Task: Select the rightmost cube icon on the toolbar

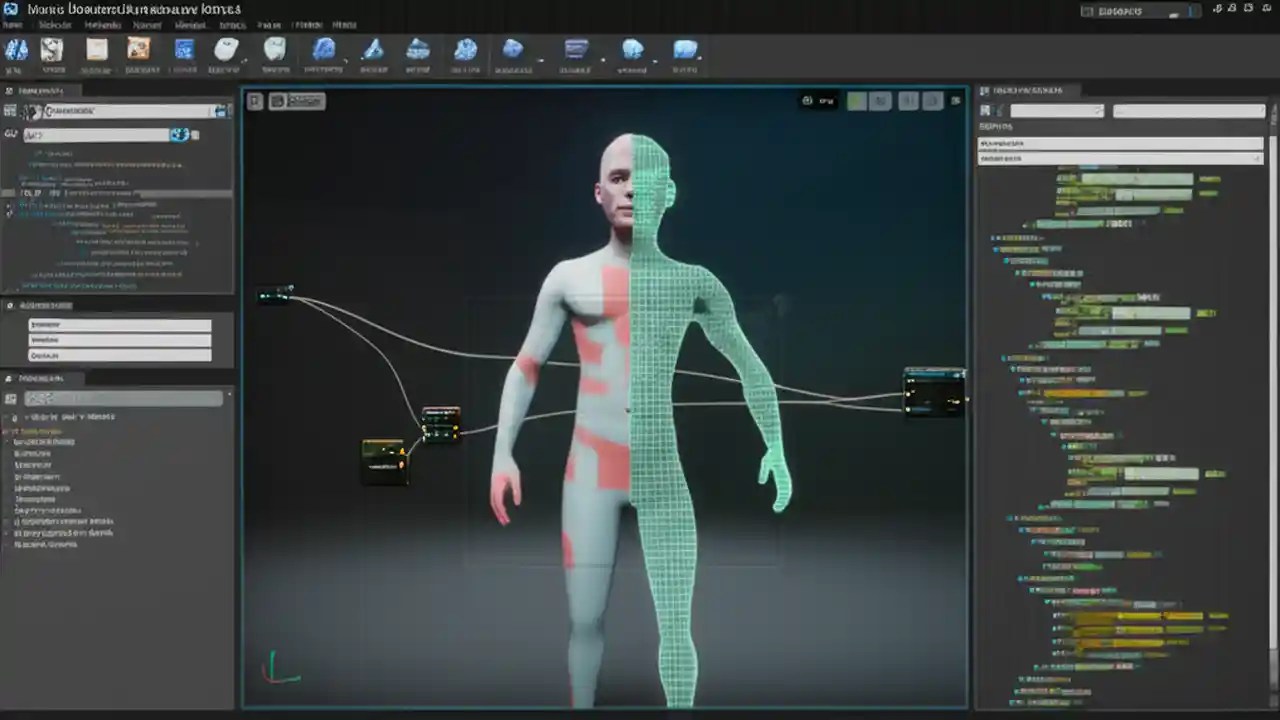Action: (686, 50)
